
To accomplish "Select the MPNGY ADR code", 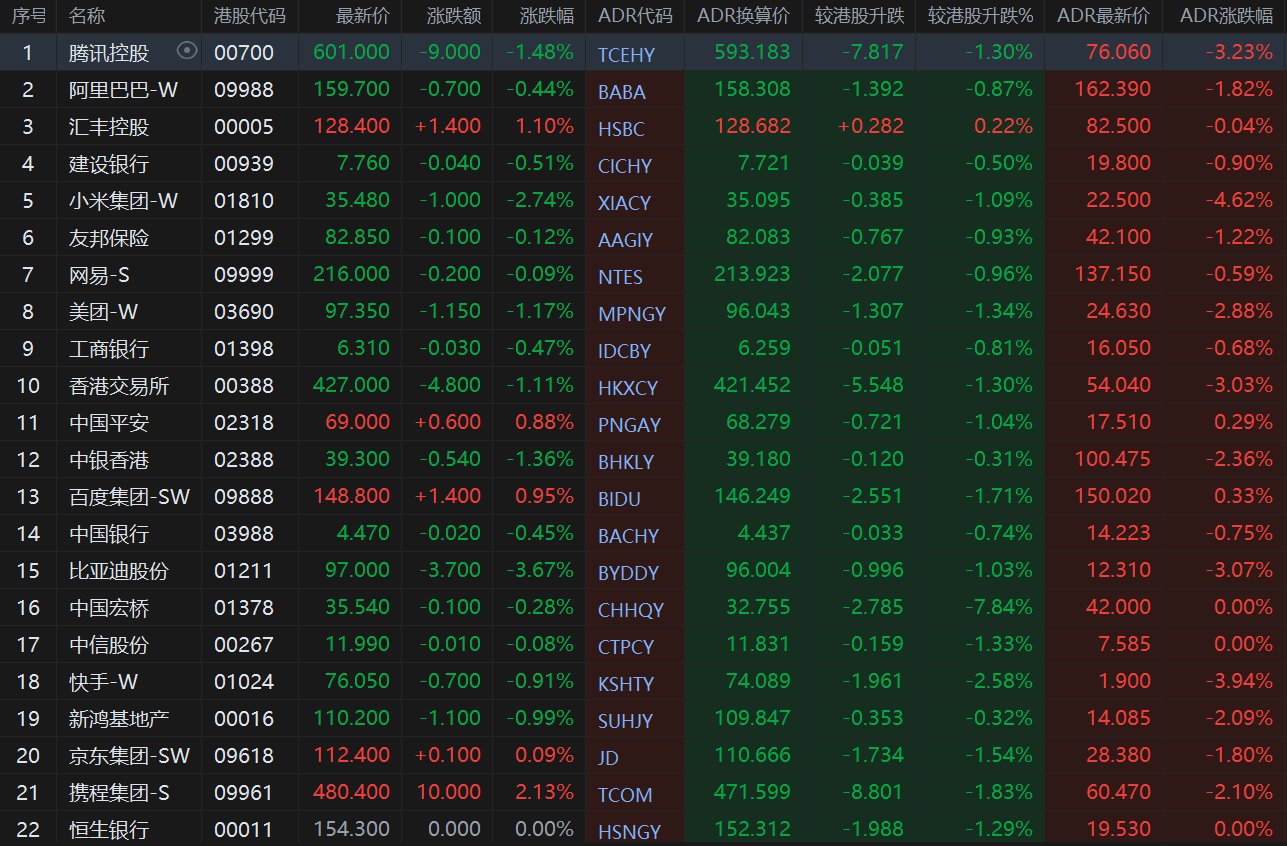I will click(632, 314).
